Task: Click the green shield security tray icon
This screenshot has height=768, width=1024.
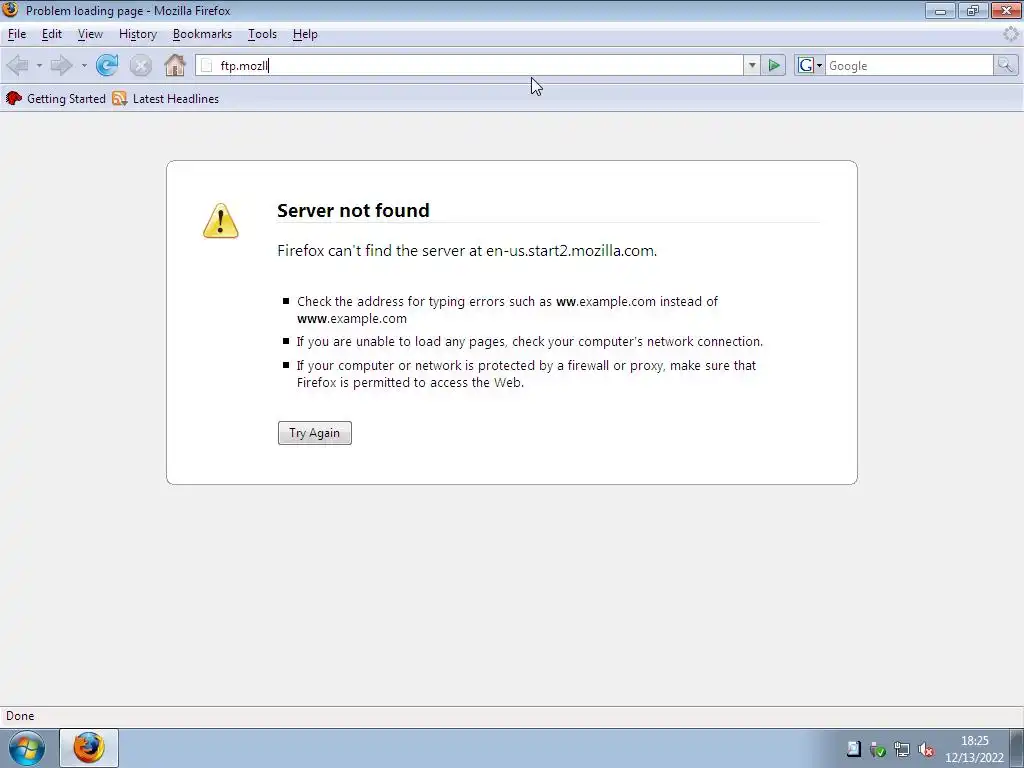Action: coord(878,750)
